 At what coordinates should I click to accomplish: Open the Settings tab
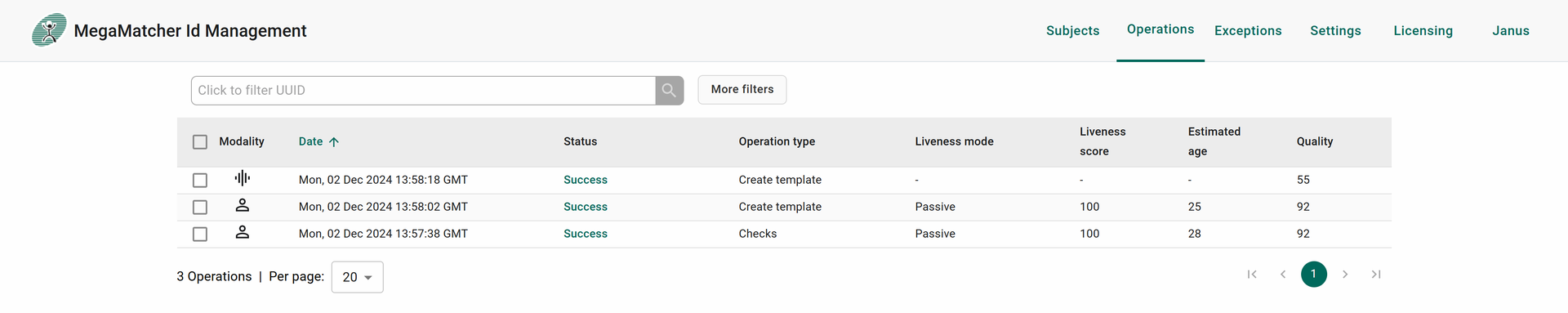click(1335, 30)
